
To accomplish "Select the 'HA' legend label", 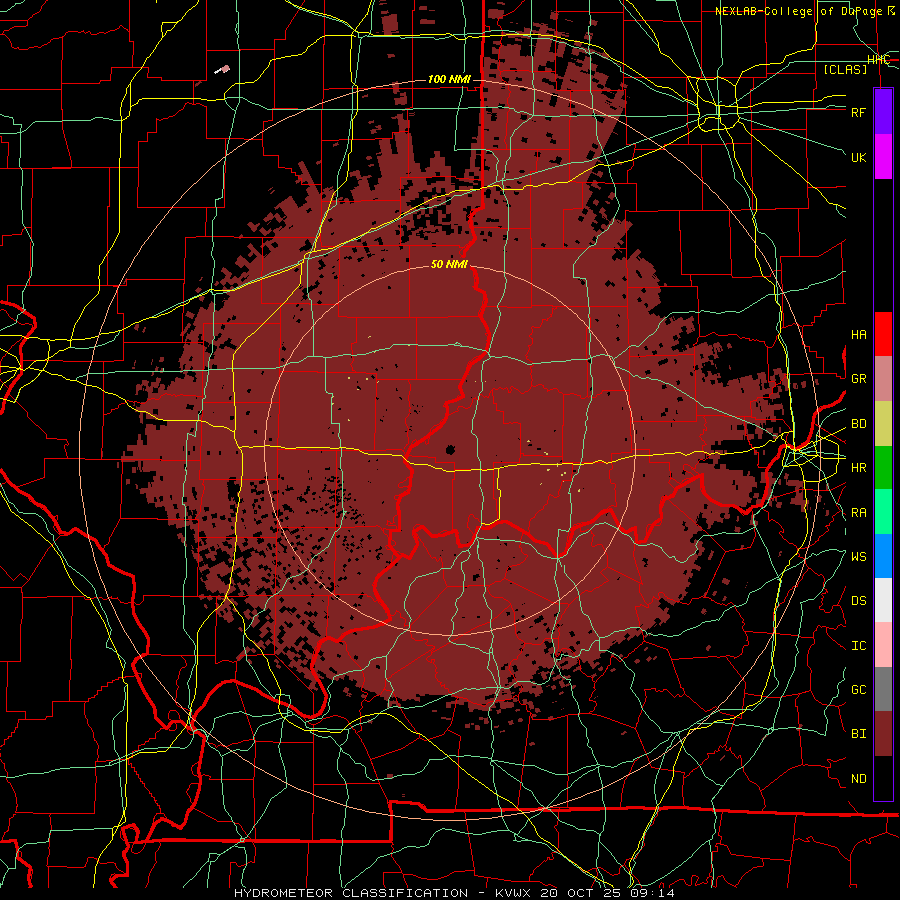I will click(x=858, y=335).
